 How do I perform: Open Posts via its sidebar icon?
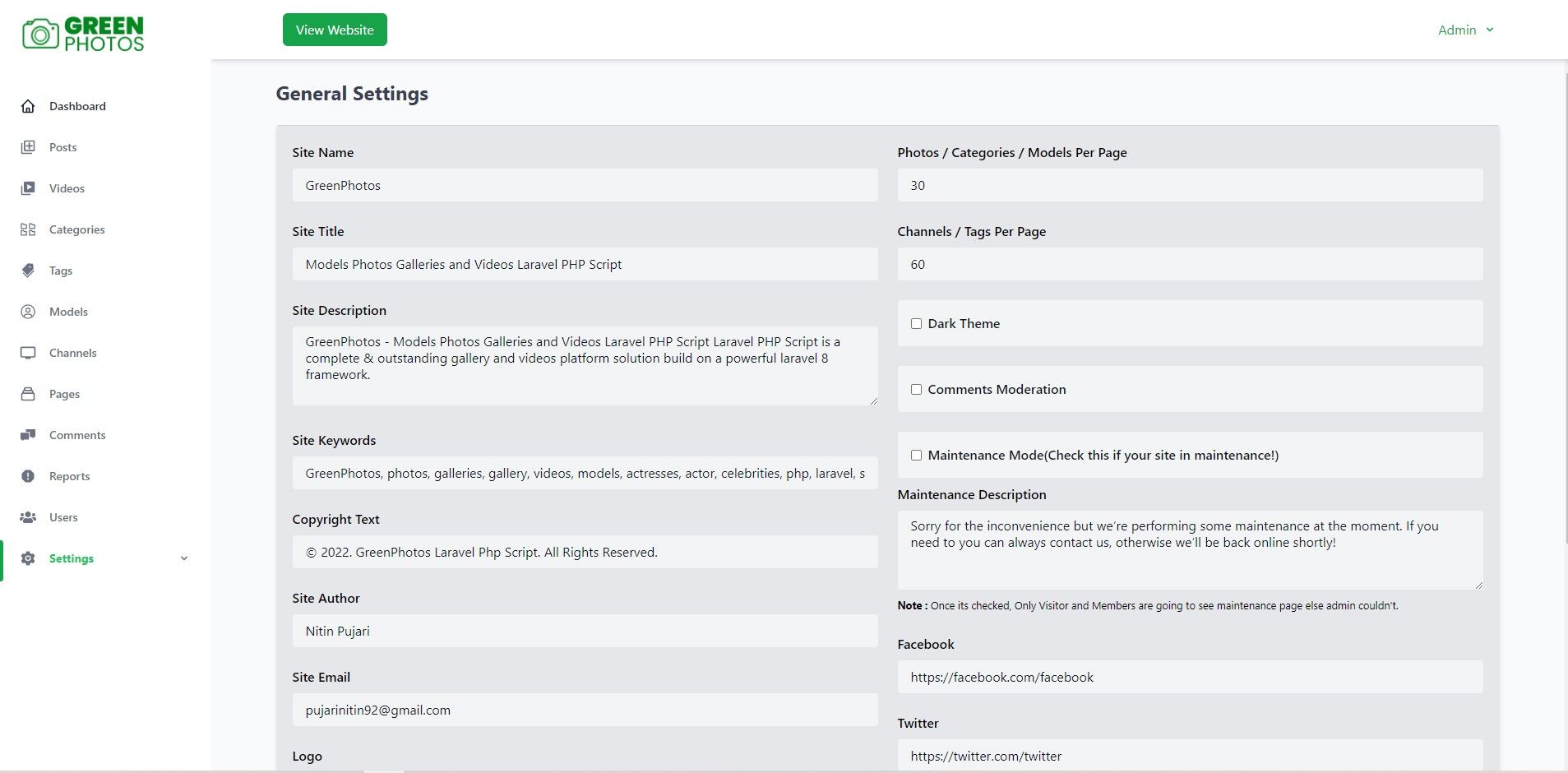tap(28, 147)
